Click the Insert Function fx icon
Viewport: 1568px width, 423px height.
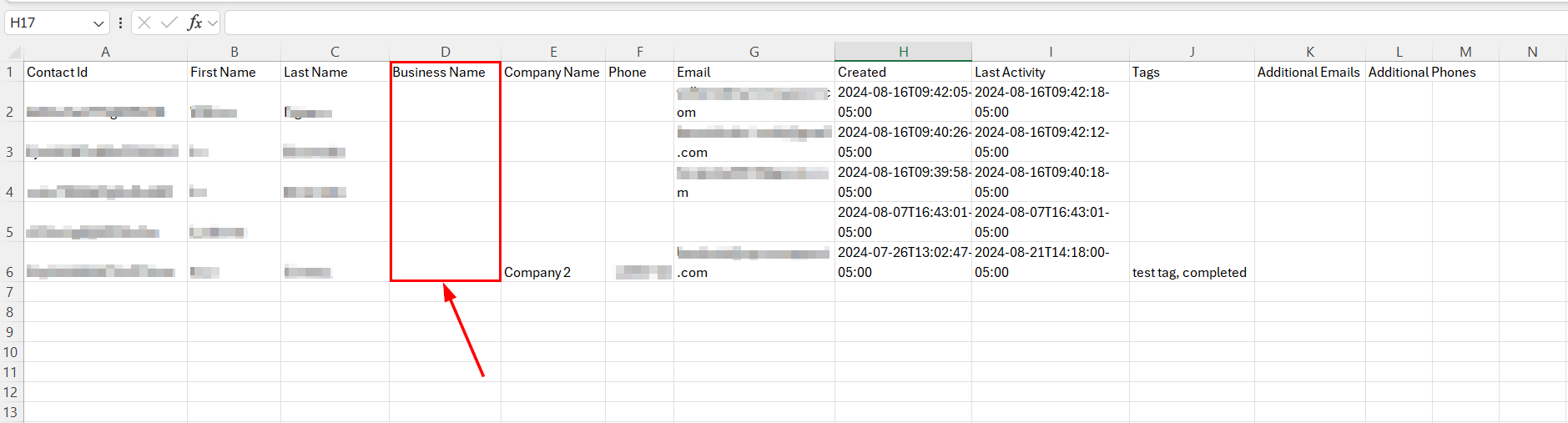(x=194, y=23)
